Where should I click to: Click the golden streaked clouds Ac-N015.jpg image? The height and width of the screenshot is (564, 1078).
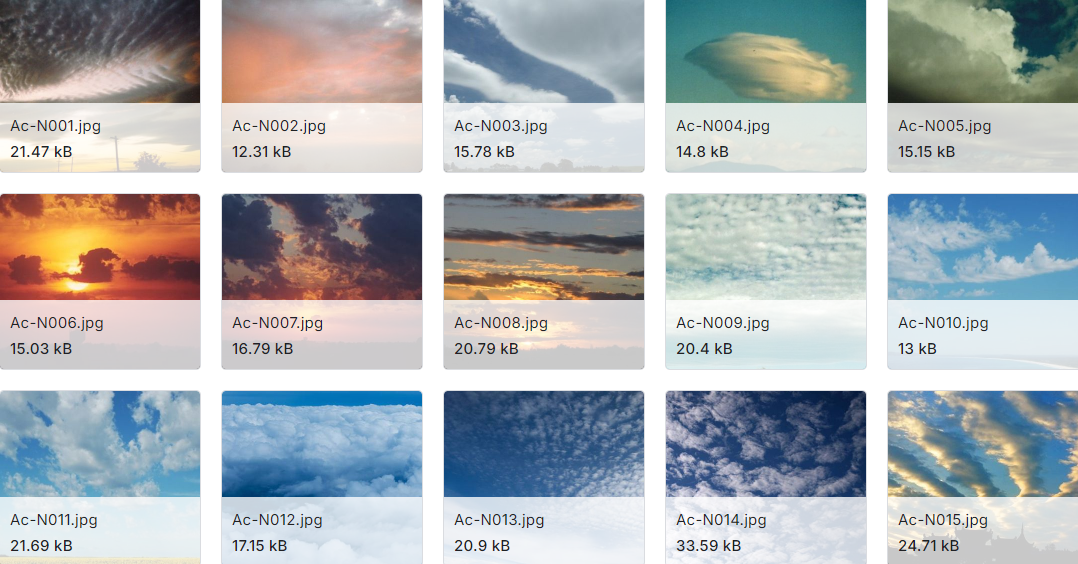point(983,444)
